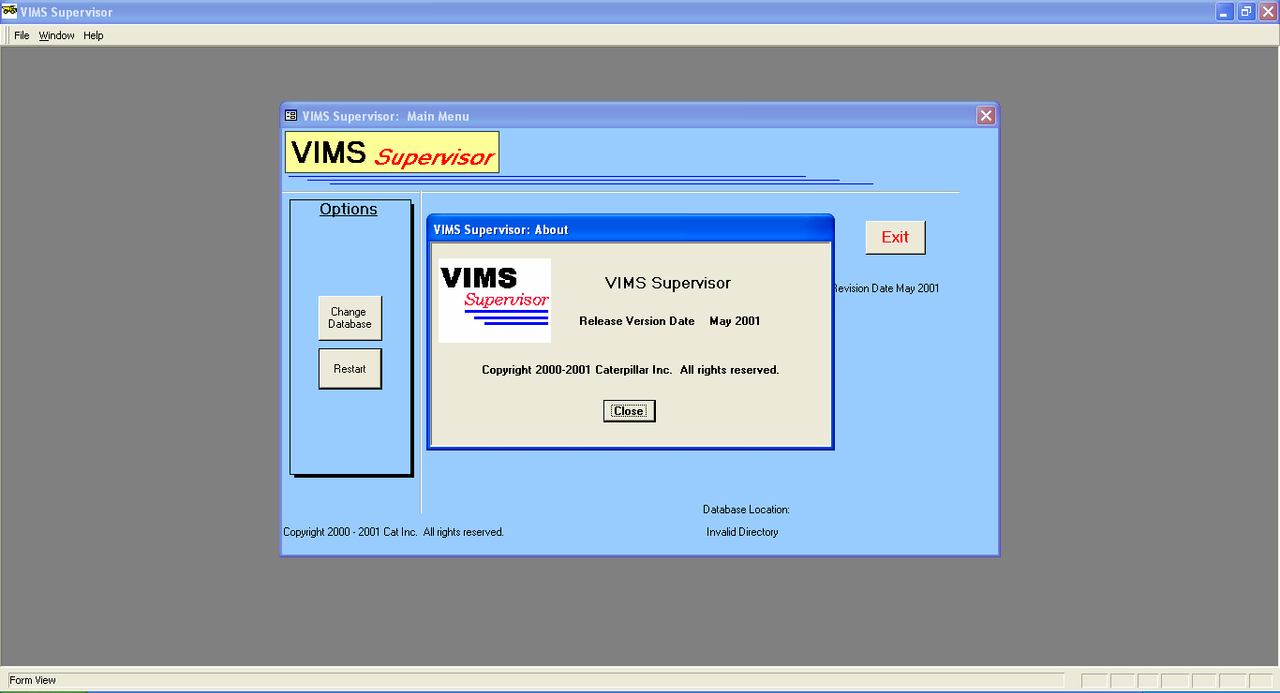Open the File menu
1280x693 pixels.
coord(21,35)
